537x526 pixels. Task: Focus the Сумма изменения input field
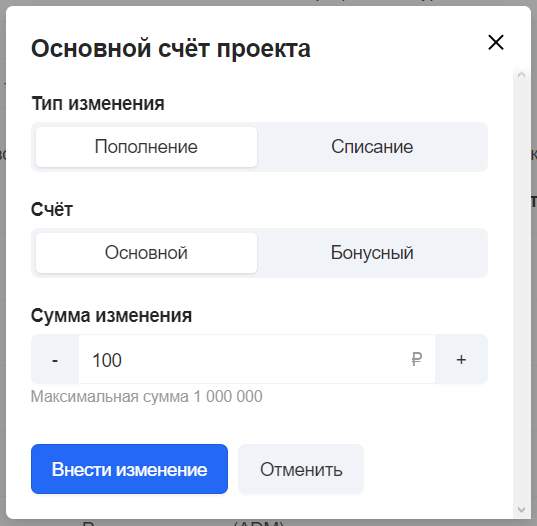(257, 359)
